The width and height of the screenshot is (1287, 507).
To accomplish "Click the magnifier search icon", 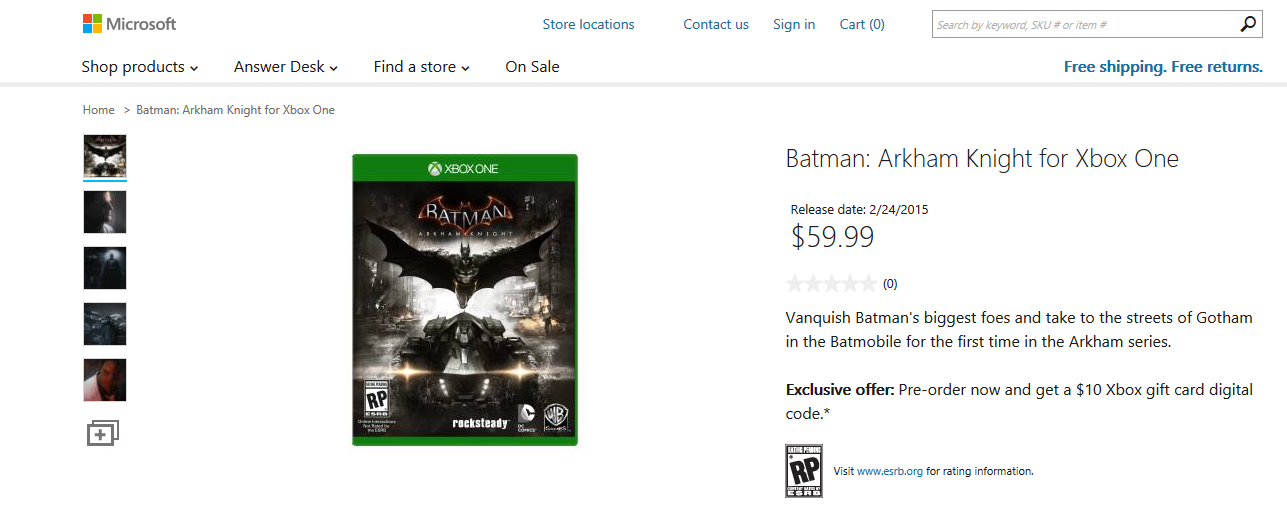I will pyautogui.click(x=1248, y=24).
